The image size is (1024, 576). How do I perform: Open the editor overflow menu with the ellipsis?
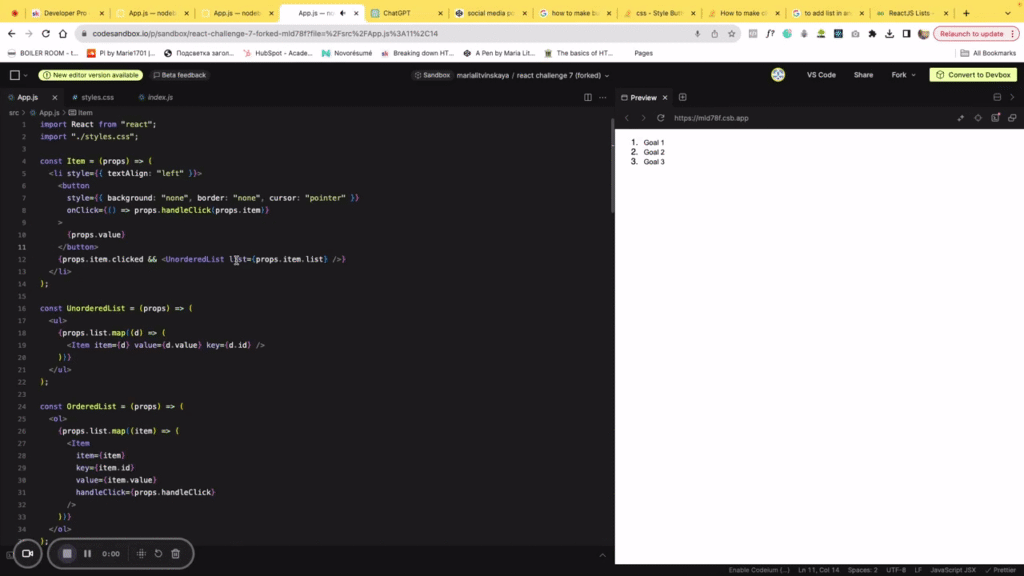[602, 98]
